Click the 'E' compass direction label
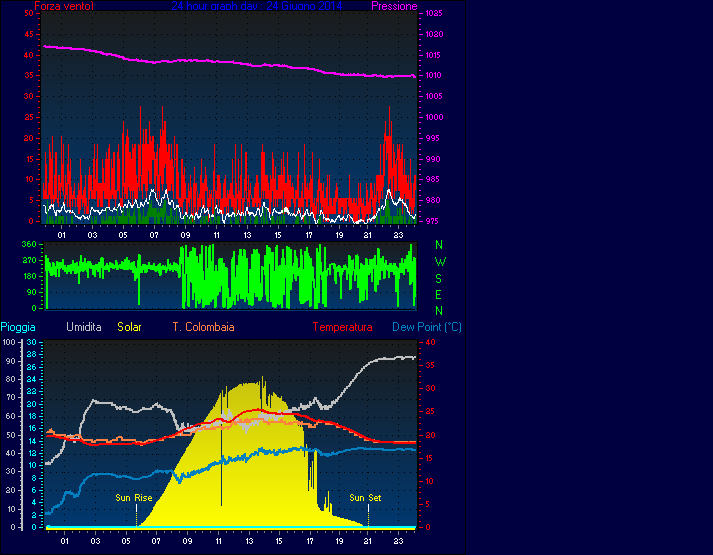Screen dimensions: 713x555 tap(438, 295)
